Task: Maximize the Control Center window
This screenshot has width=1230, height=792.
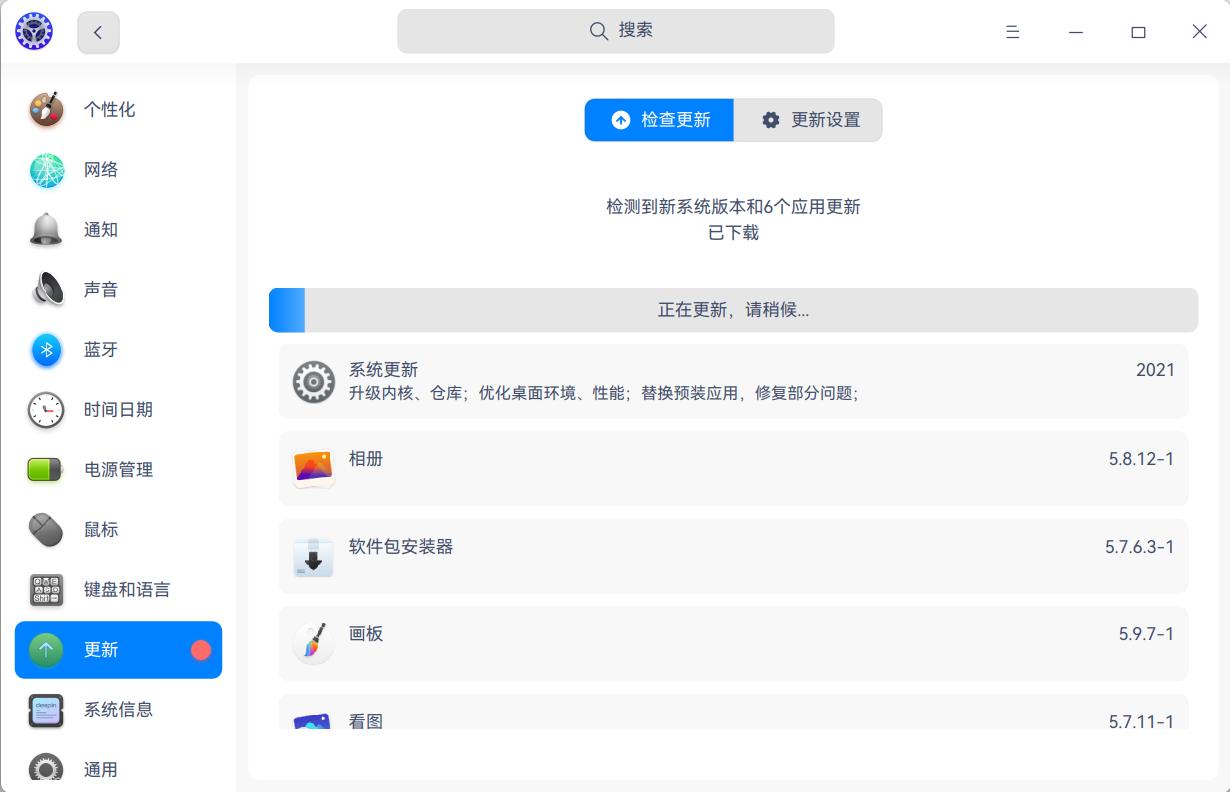Action: [x=1138, y=32]
